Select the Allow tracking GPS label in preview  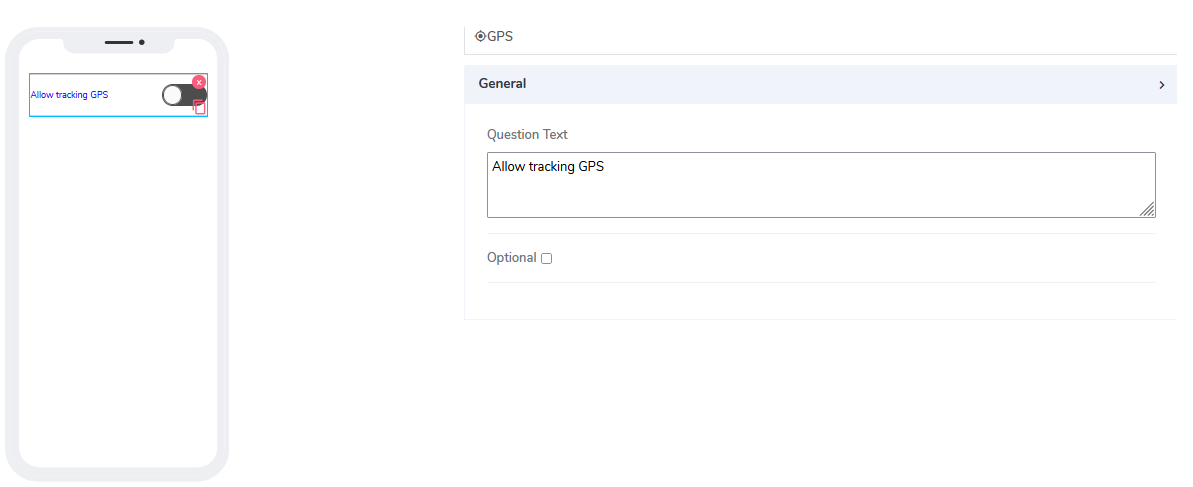pyautogui.click(x=69, y=95)
